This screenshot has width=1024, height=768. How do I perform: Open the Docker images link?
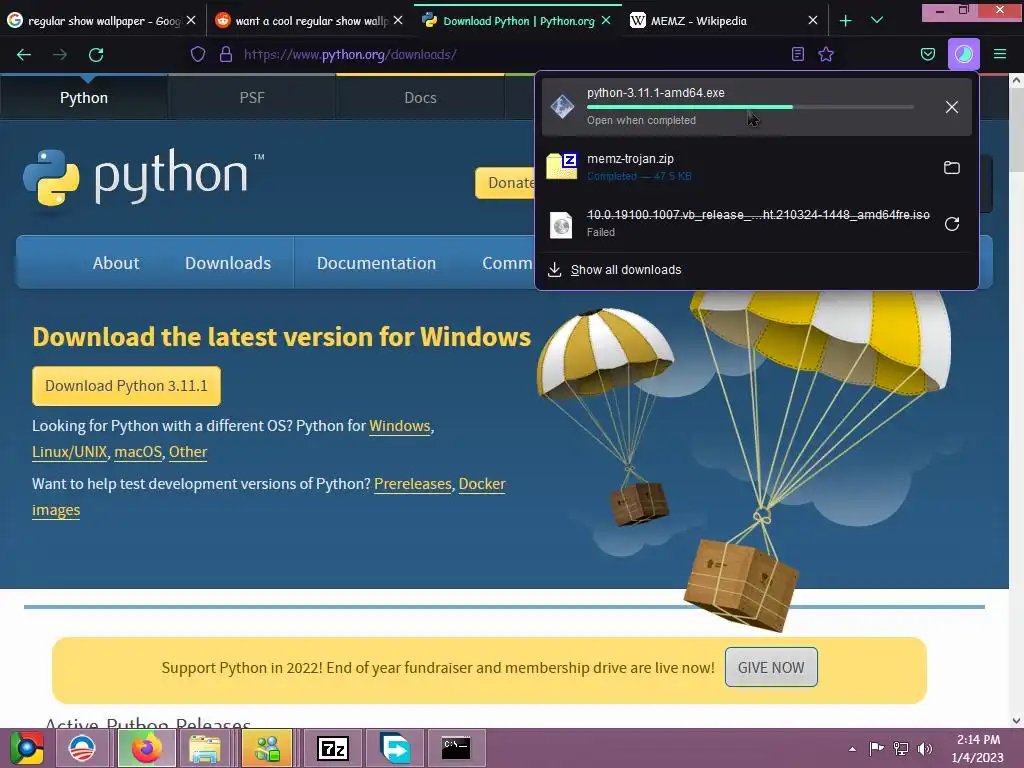[x=482, y=484]
